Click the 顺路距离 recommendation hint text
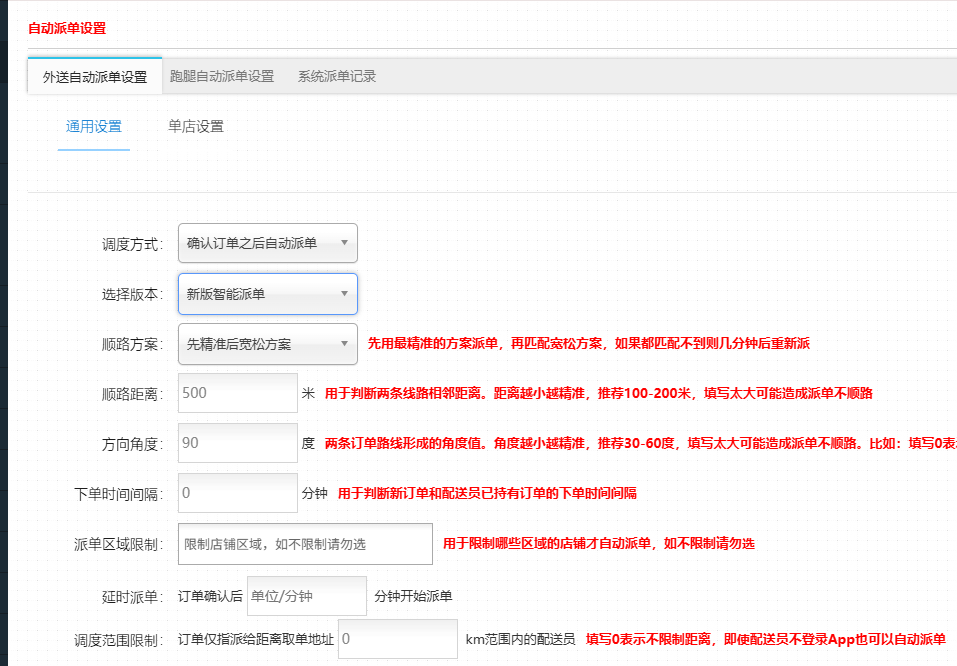Image resolution: width=957 pixels, height=666 pixels. (605, 394)
